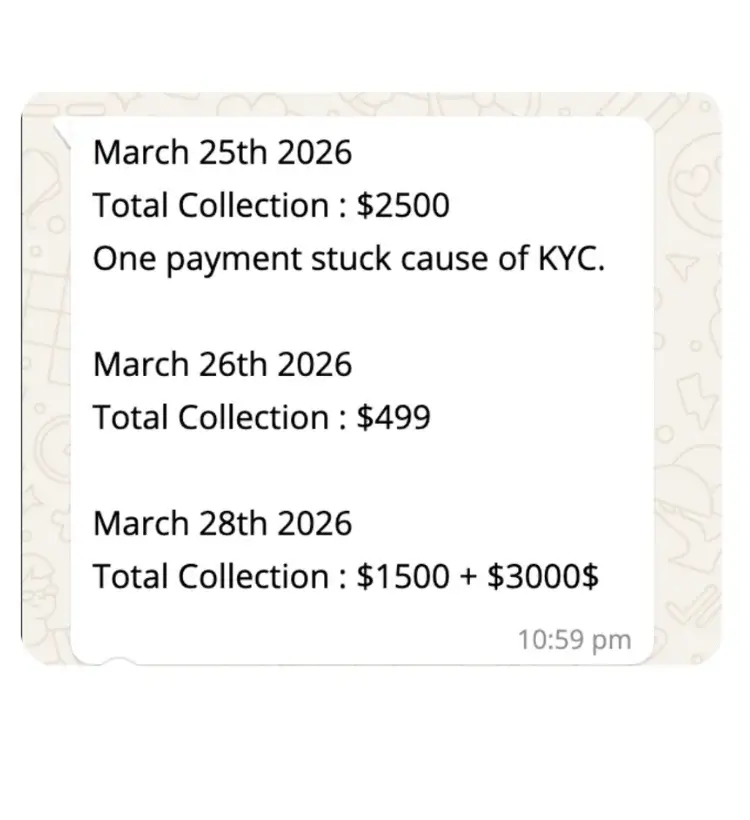This screenshot has width=750, height=820.
Task: Click the 10:59 pm message timestamp
Action: point(574,640)
